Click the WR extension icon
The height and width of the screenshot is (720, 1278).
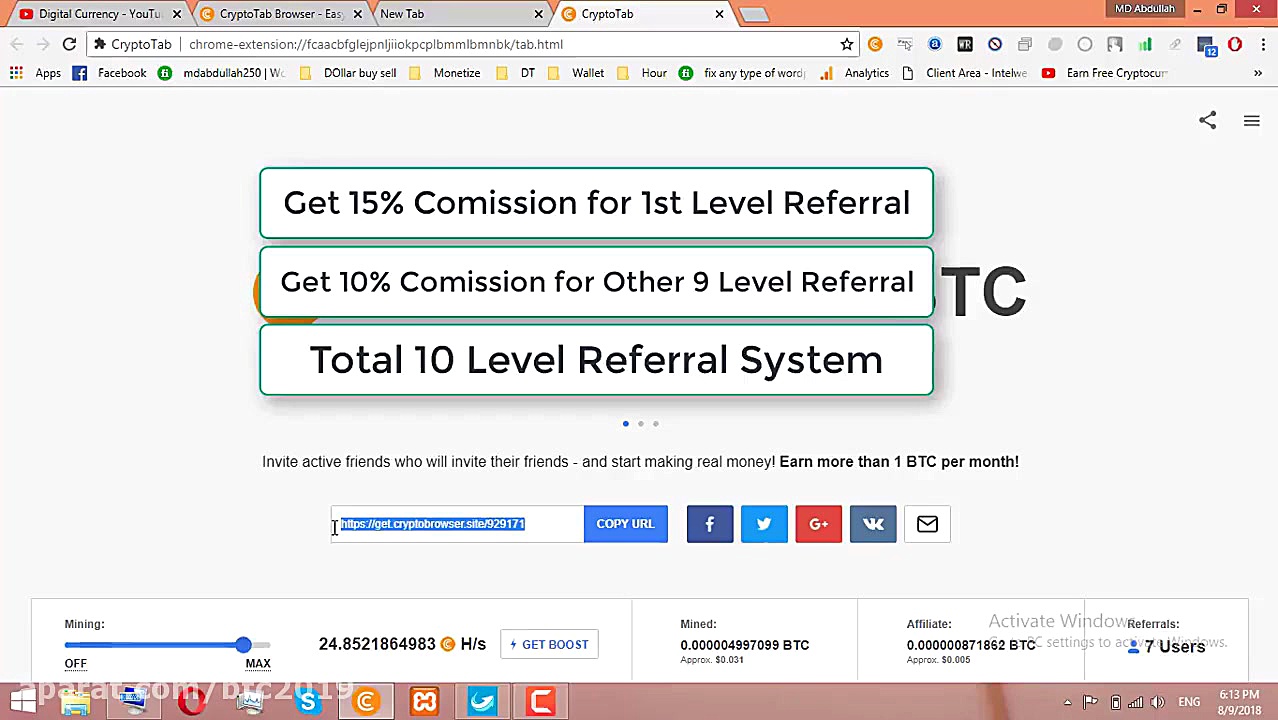click(965, 44)
